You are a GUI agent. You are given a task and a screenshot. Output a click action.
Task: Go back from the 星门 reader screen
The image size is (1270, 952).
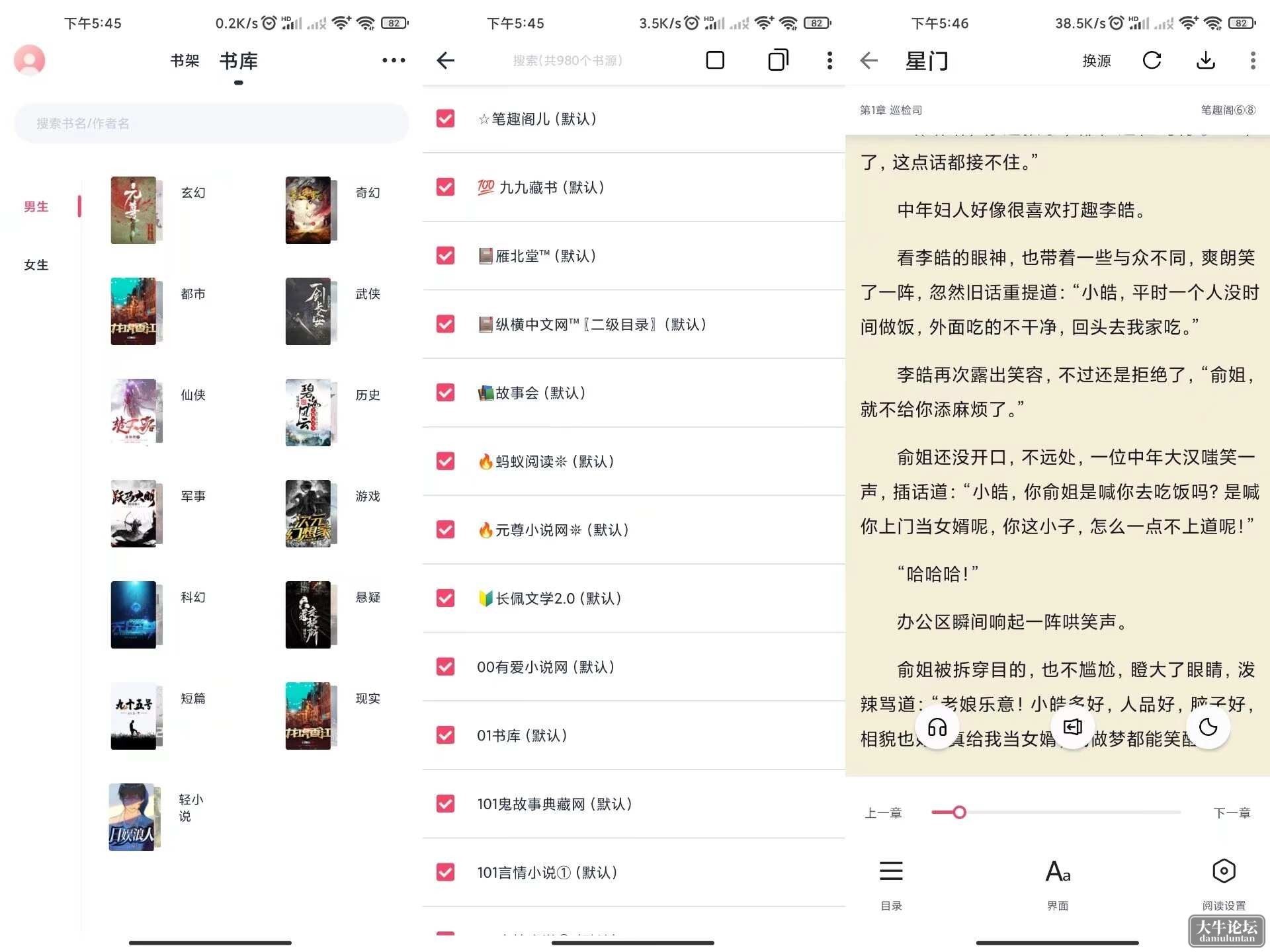click(x=869, y=60)
